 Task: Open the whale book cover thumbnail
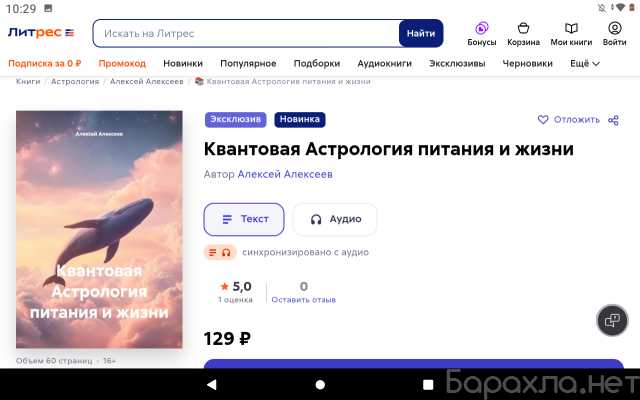coord(99,229)
